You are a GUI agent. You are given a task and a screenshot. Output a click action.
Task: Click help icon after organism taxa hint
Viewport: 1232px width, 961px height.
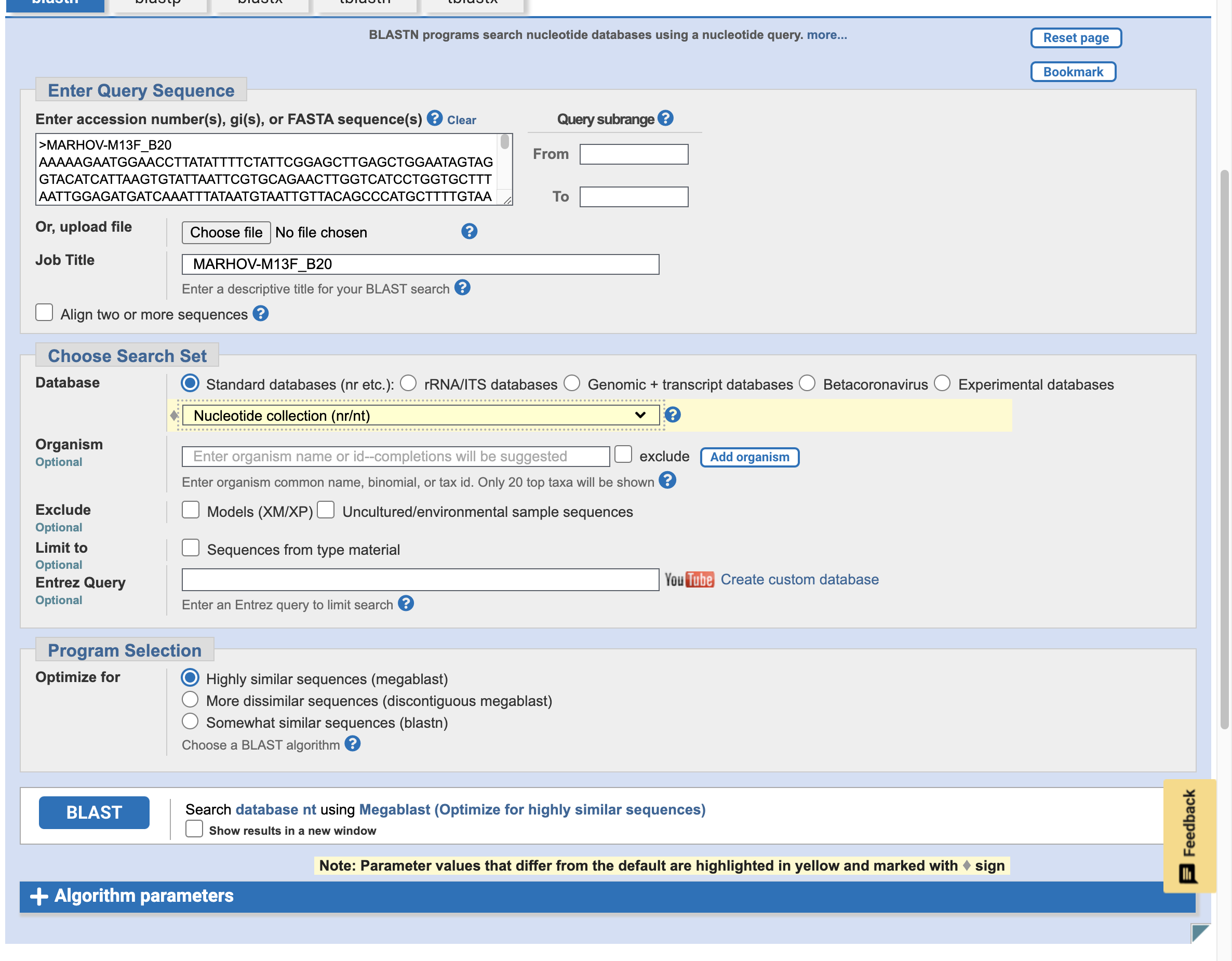(667, 481)
